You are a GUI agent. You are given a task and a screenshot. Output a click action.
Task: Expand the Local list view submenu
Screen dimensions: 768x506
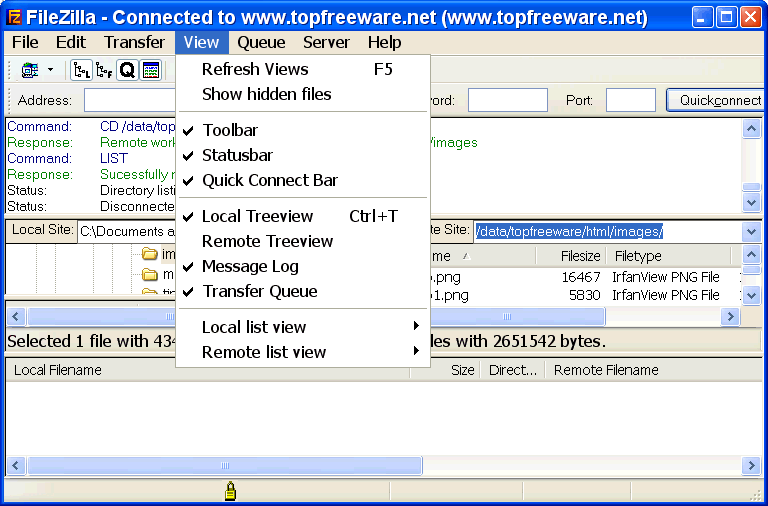(303, 327)
